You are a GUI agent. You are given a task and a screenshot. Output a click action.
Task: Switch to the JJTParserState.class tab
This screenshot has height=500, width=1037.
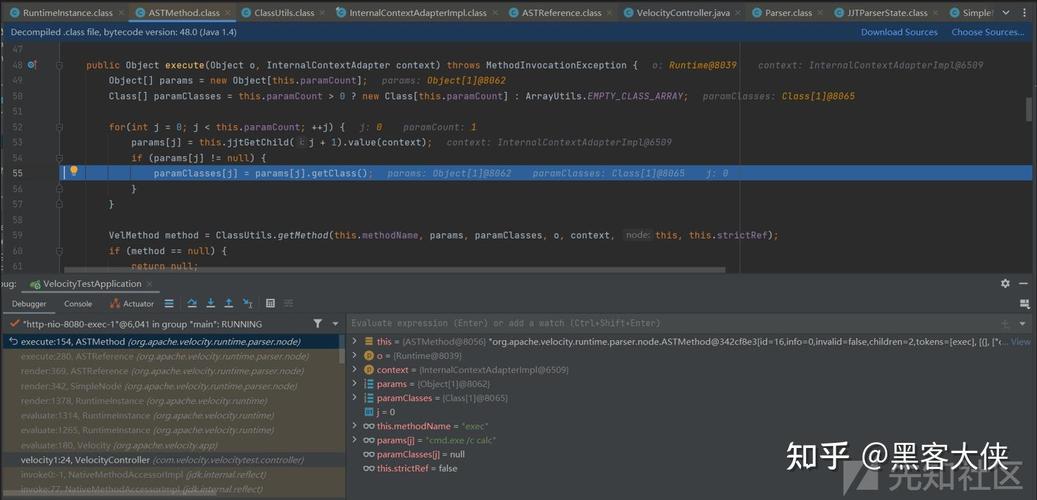pyautogui.click(x=889, y=13)
